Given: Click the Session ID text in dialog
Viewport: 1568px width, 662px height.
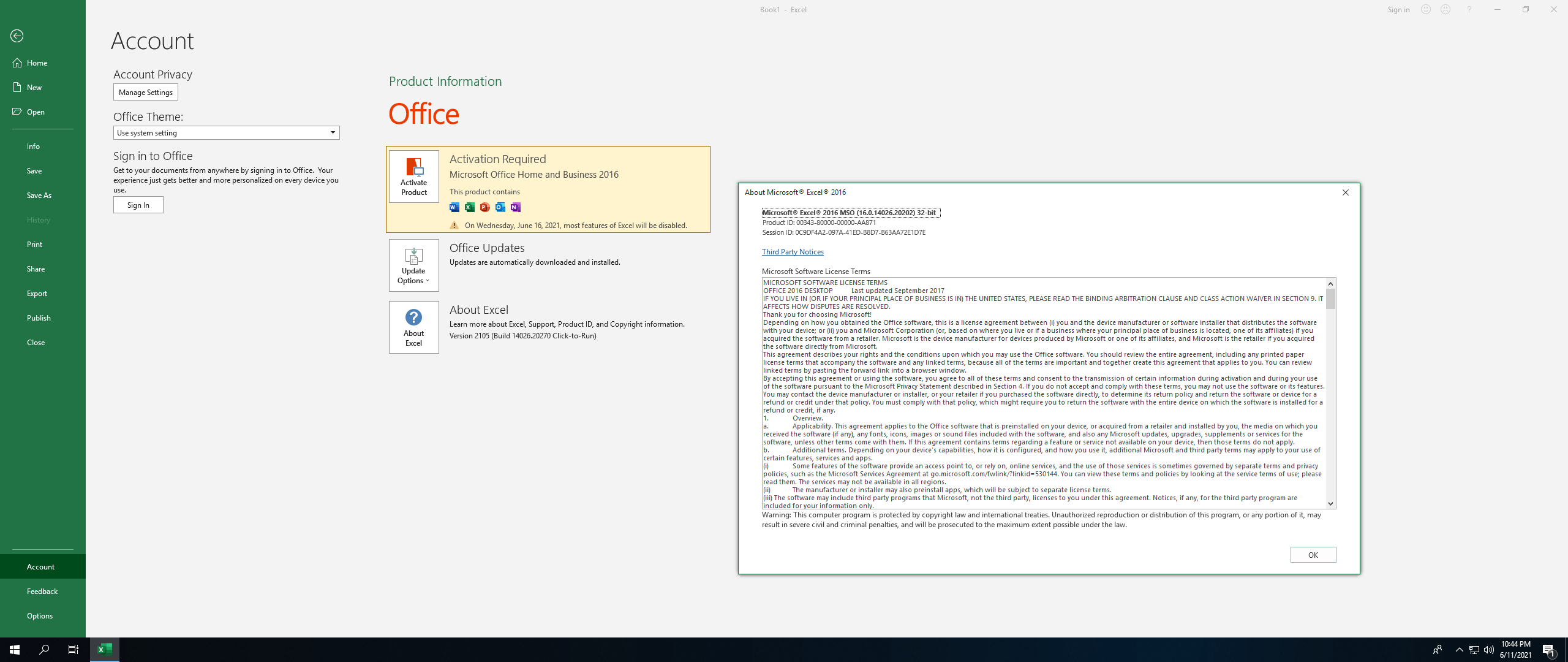Looking at the screenshot, I should [x=844, y=232].
